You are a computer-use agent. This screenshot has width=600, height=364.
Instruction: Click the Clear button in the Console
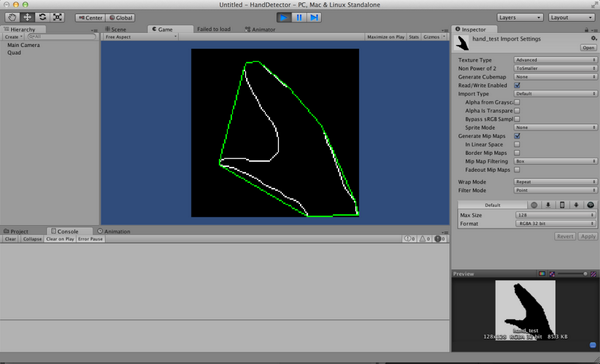[10, 239]
